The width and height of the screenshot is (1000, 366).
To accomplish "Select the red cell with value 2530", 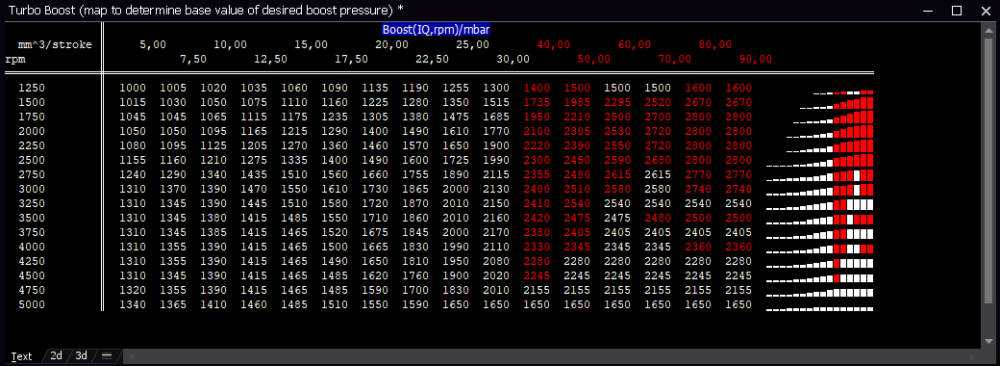I will 617,131.
